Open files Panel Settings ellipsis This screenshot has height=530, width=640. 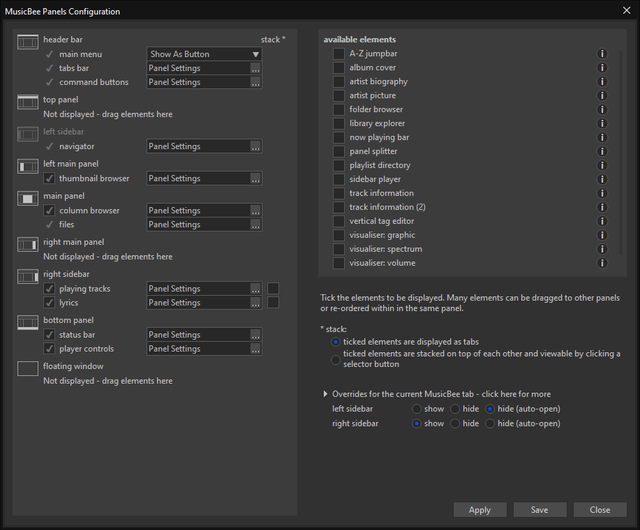tap(256, 225)
